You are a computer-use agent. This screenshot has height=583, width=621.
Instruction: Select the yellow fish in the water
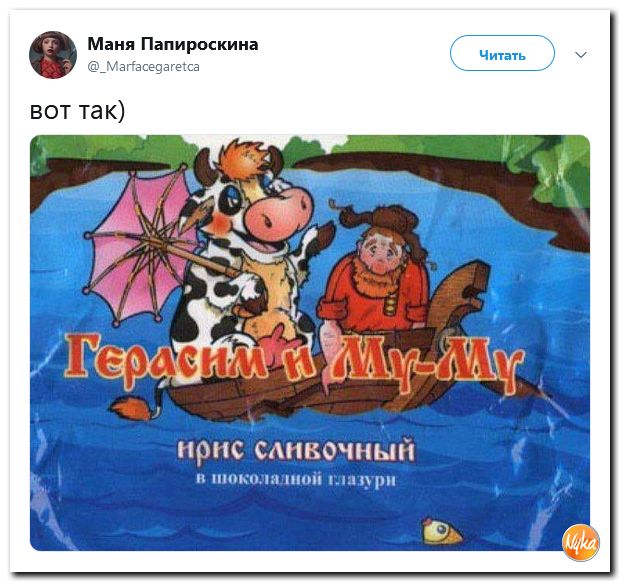coord(442,532)
